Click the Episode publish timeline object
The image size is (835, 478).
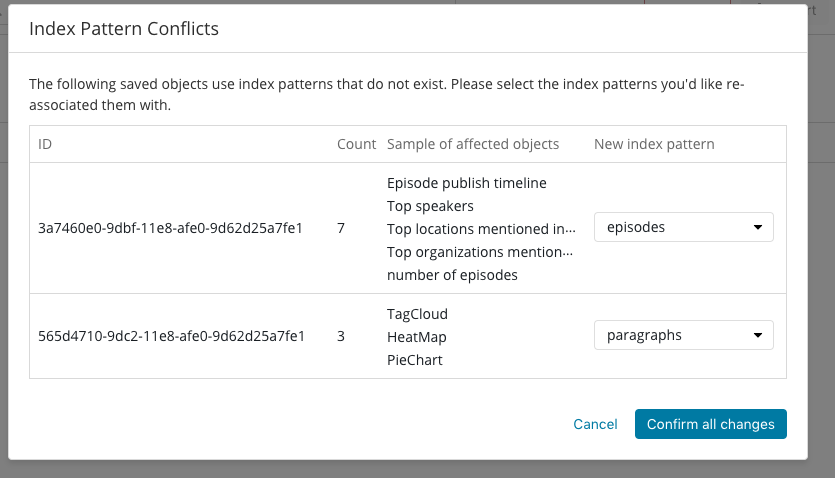coord(466,183)
